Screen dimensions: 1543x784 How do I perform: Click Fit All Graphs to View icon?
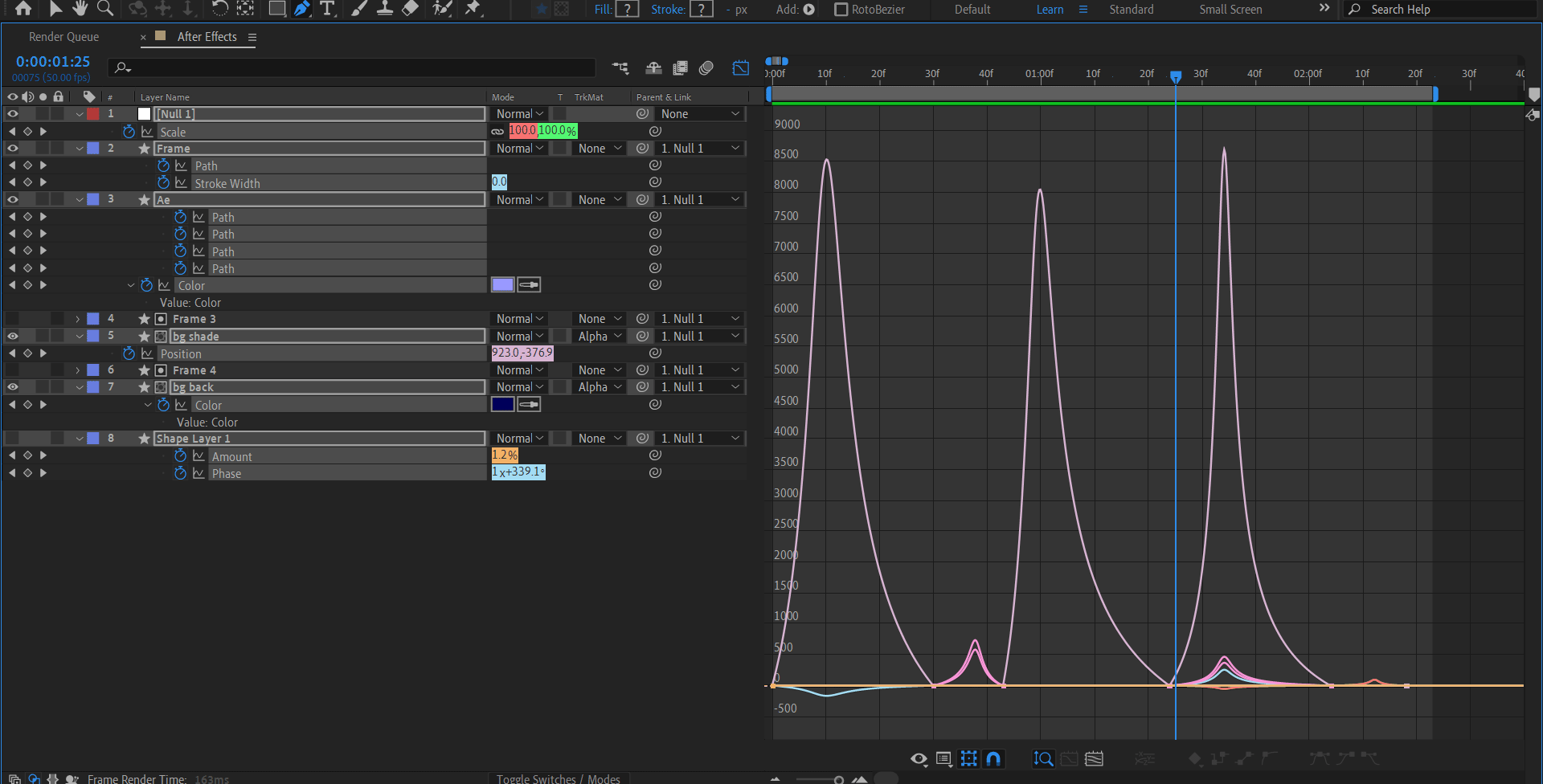coord(1094,758)
